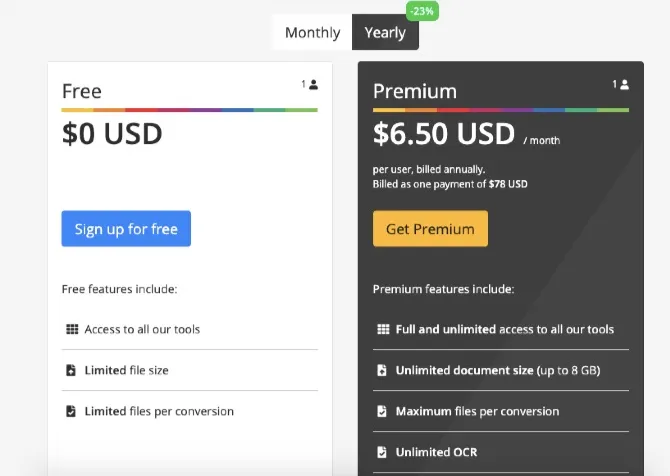
Task: Click file icon beside Limited files per conversion
Action: [x=71, y=411]
